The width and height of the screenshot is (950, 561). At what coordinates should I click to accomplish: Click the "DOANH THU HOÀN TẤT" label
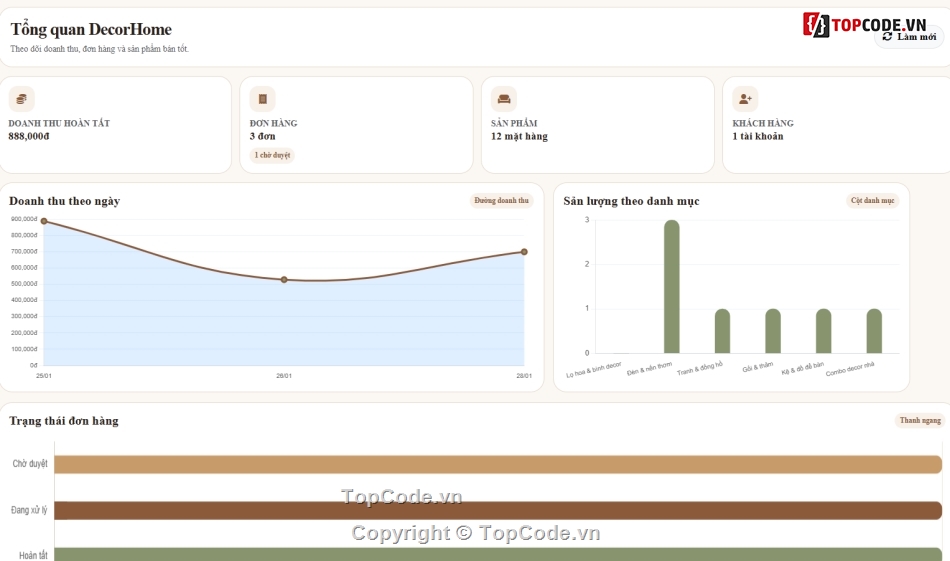(x=59, y=123)
